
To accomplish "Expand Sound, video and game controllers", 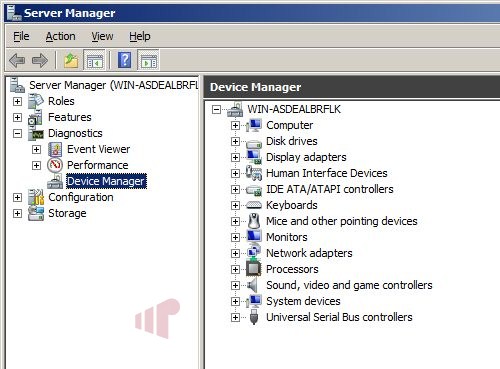I will [x=235, y=285].
